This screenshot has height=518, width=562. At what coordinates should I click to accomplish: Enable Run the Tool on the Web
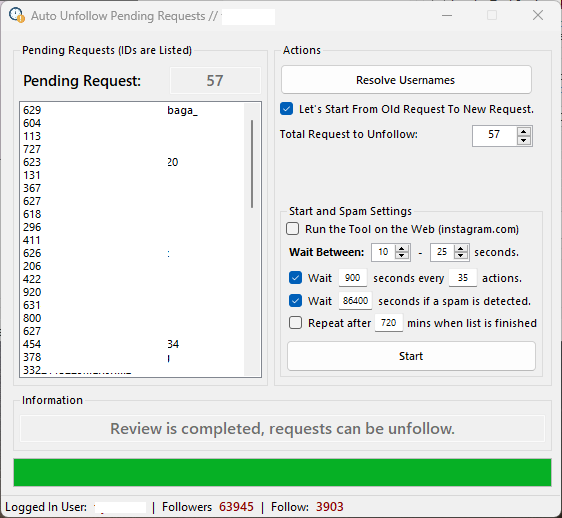pos(292,229)
